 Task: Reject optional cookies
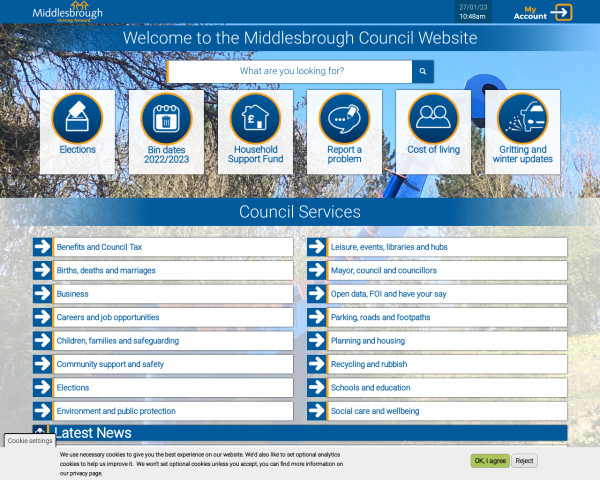click(524, 460)
